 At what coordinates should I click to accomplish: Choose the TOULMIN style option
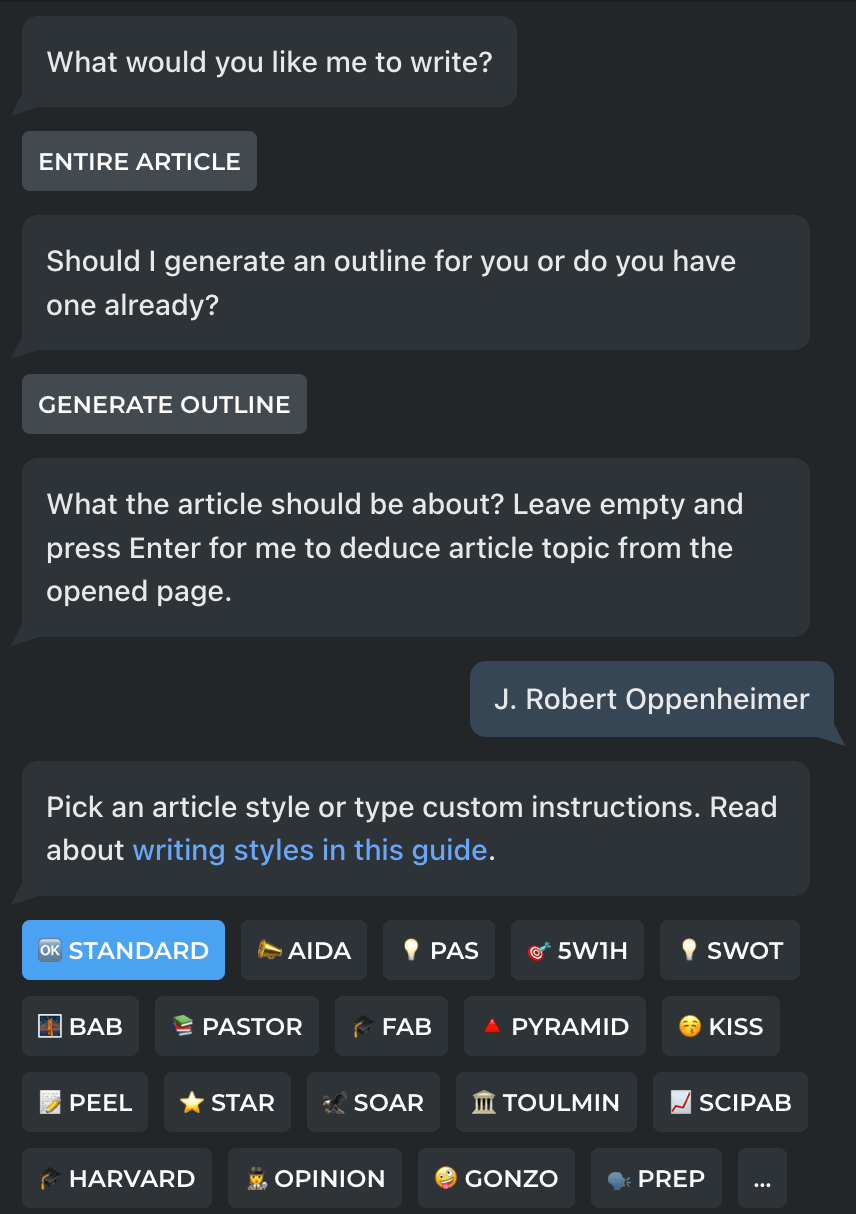point(546,1102)
